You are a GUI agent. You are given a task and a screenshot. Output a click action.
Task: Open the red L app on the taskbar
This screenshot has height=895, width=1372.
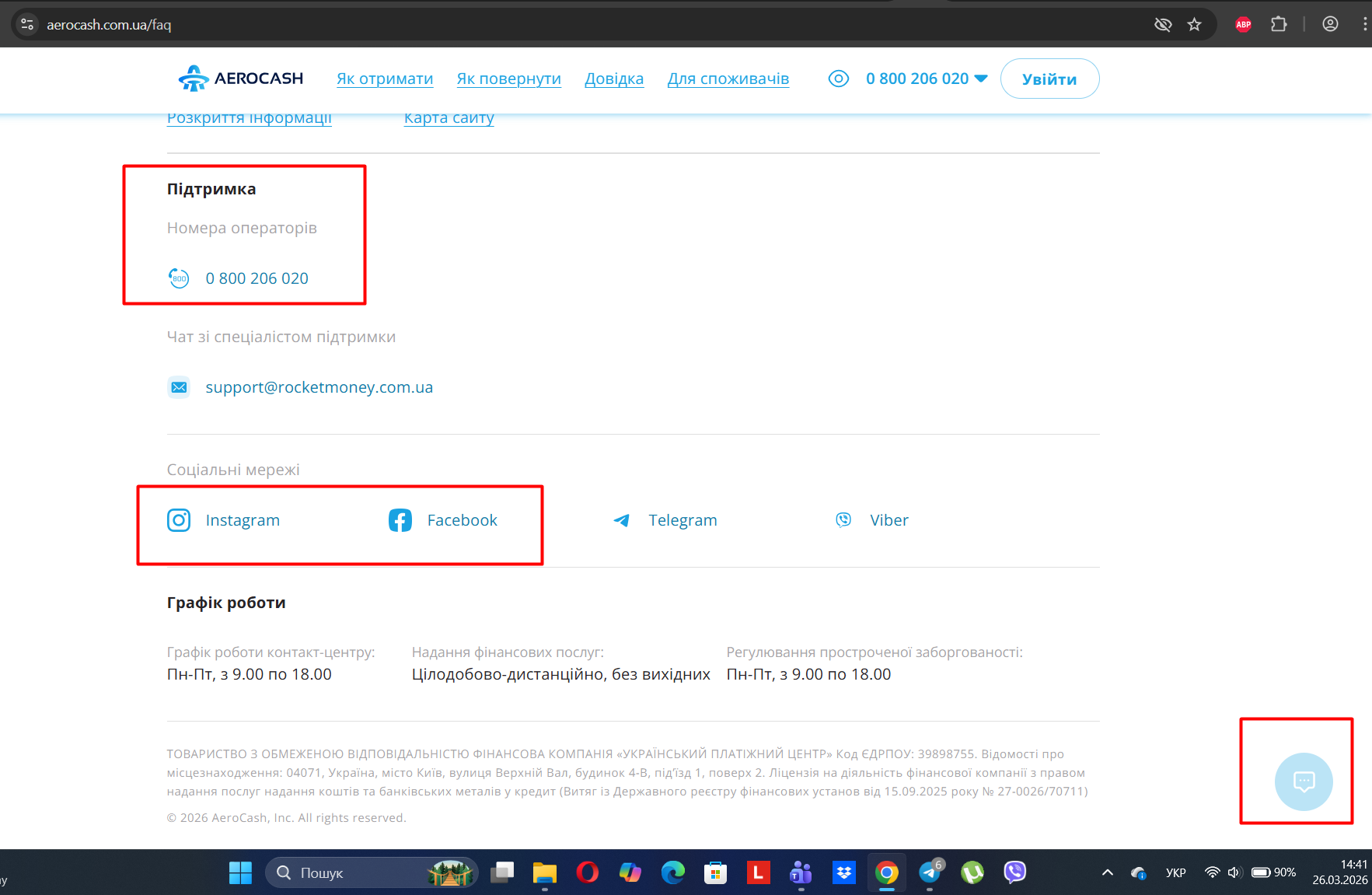(758, 872)
